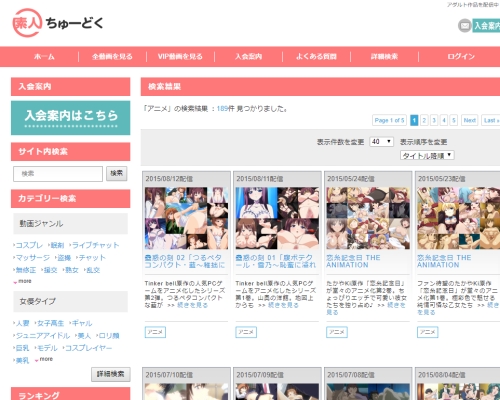Open the sort order dropdown タイトル降順
500x400 pixels.
coord(427,155)
